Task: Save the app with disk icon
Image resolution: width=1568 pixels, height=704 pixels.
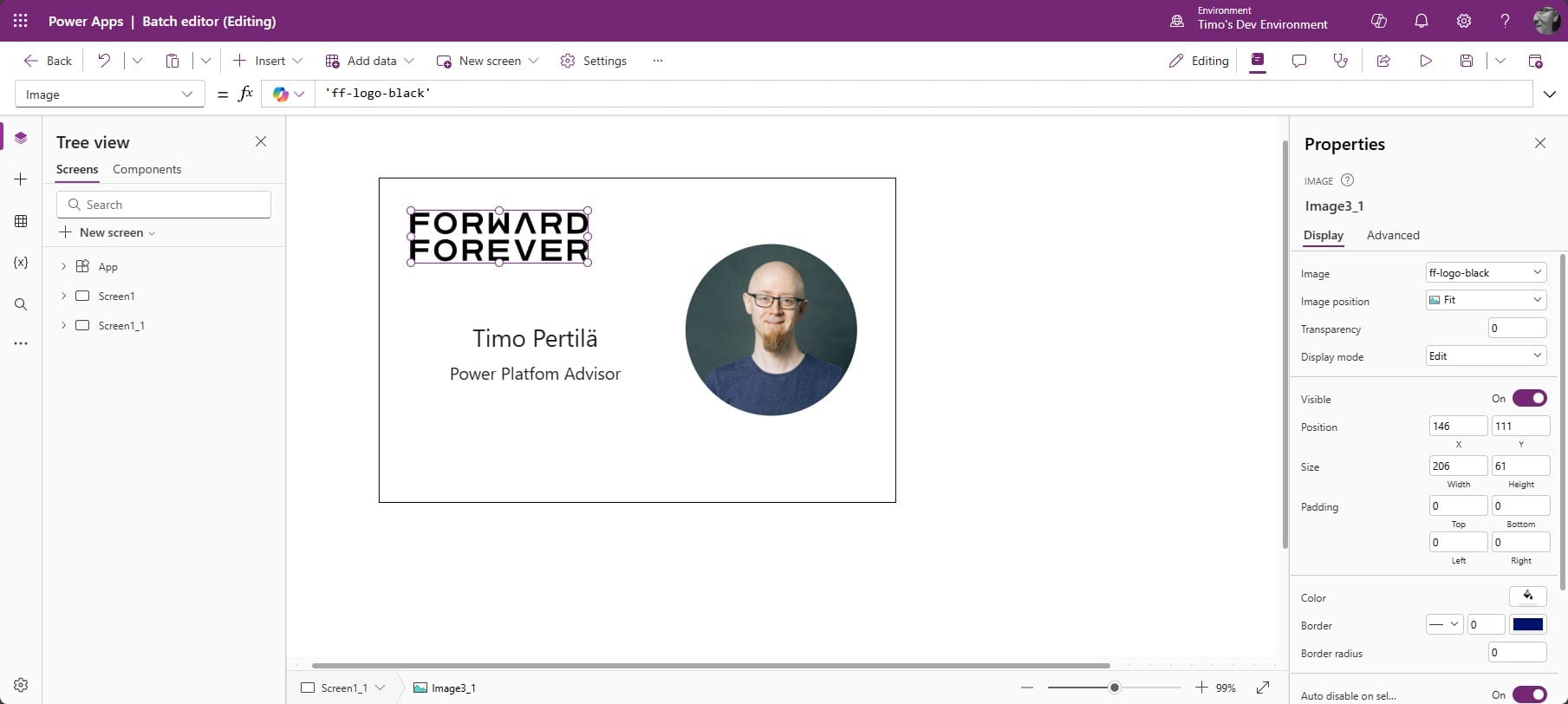Action: point(1467,61)
